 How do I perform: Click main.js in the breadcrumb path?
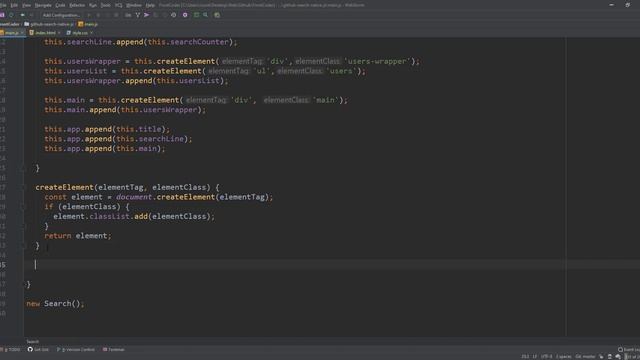click(88, 24)
